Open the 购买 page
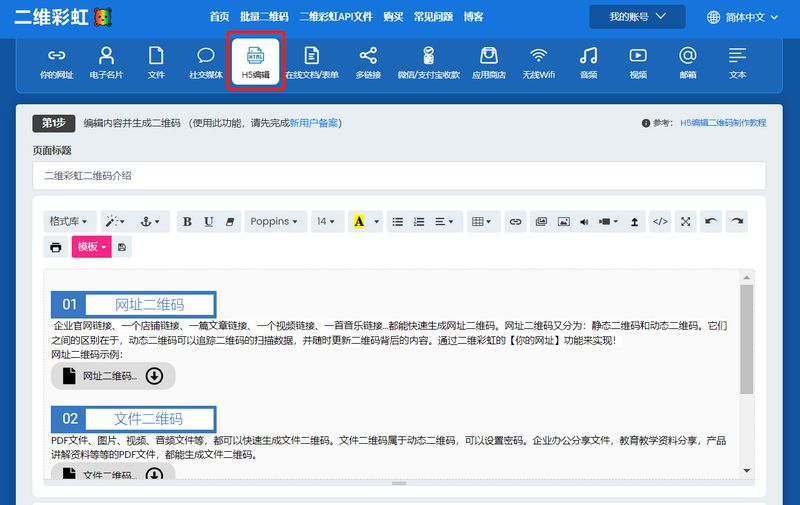The height and width of the screenshot is (505, 800). click(393, 17)
